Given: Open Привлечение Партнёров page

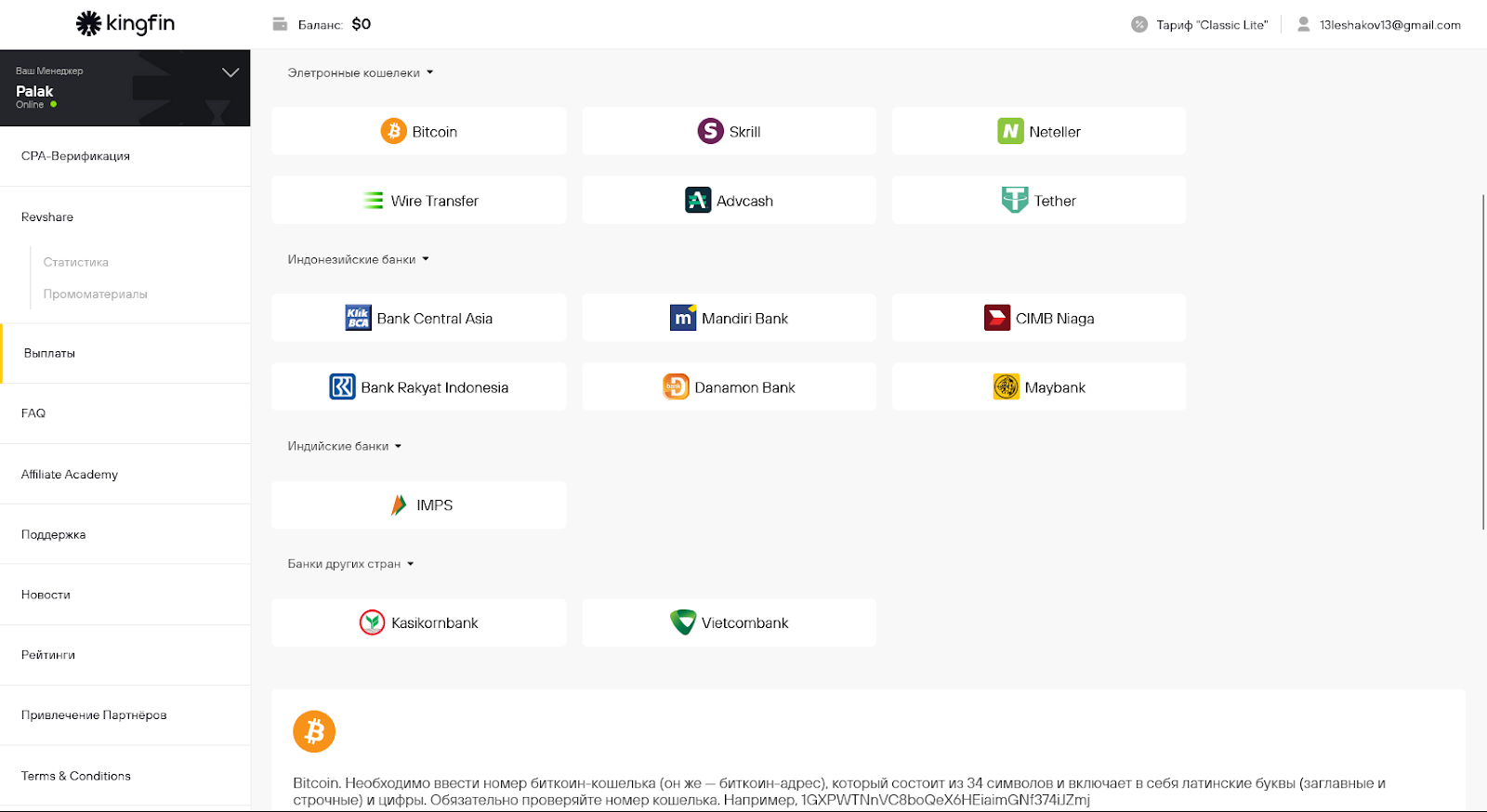Looking at the screenshot, I should click(125, 715).
